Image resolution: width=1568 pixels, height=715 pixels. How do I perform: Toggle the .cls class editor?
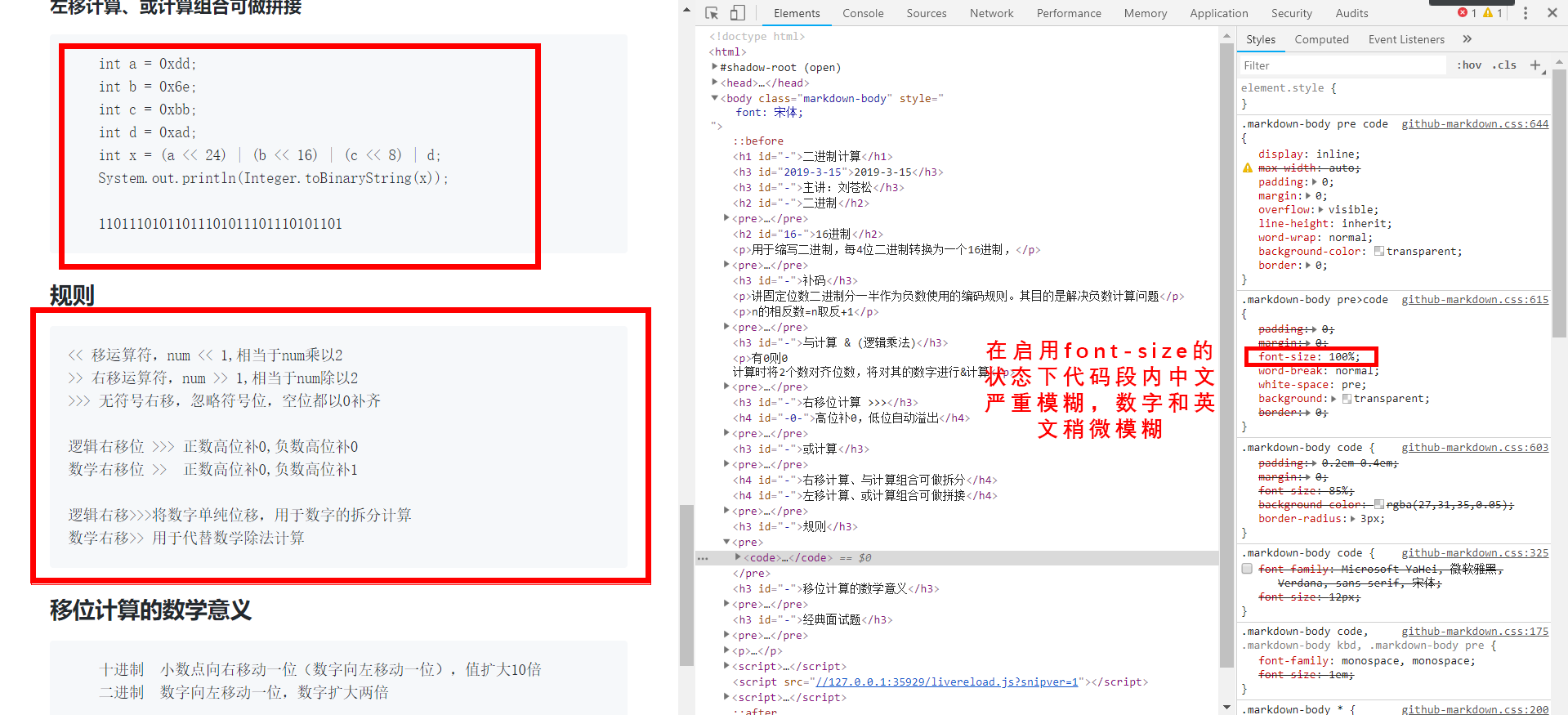1504,65
